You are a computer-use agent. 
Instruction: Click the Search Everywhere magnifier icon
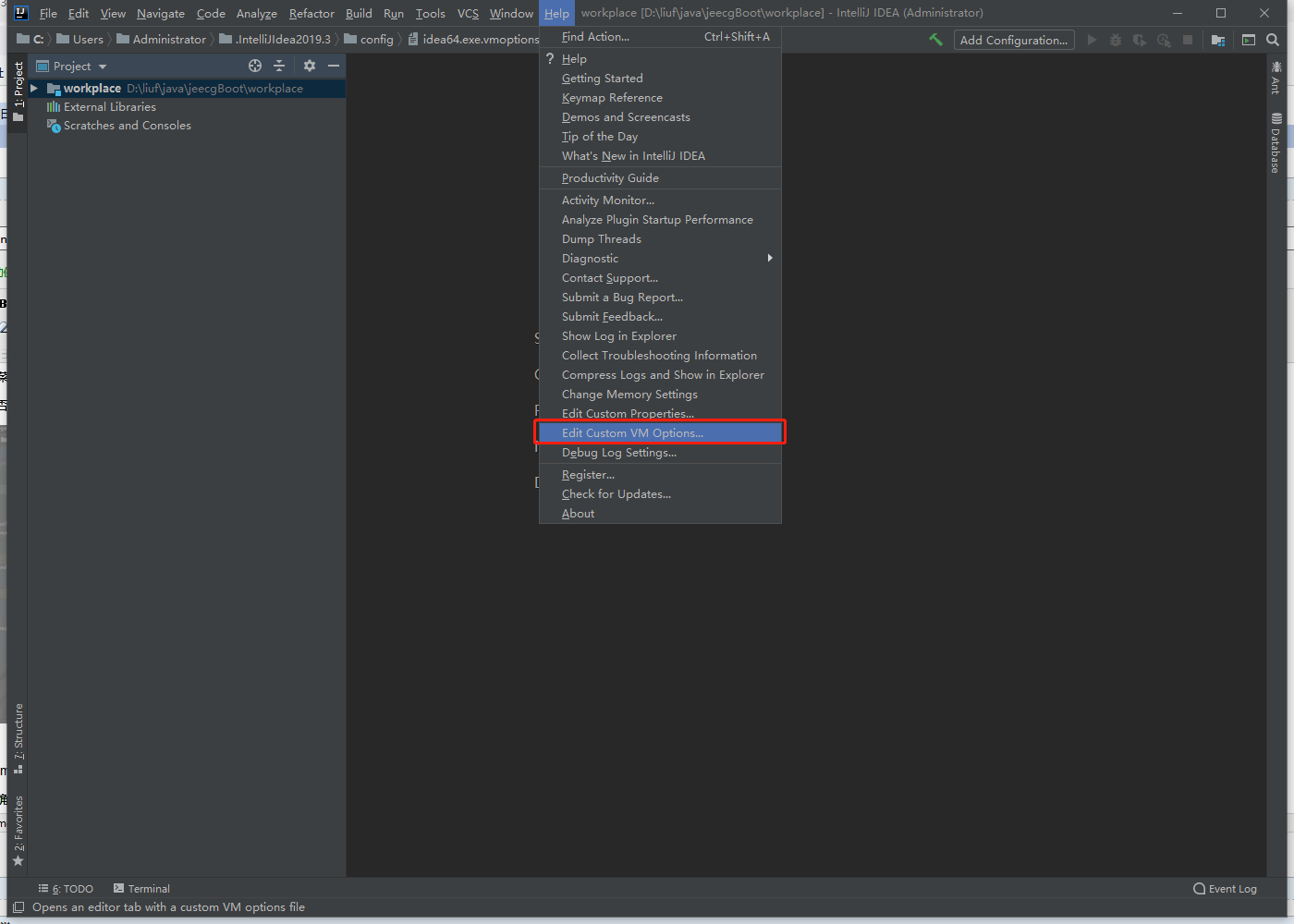[x=1273, y=40]
